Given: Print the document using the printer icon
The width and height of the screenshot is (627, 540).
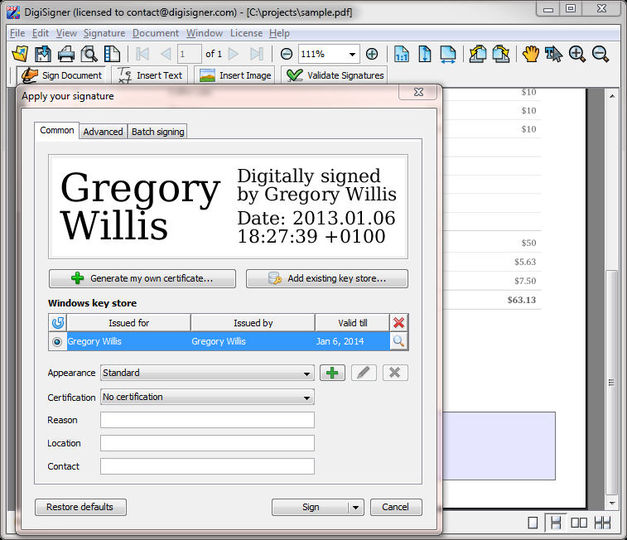Looking at the screenshot, I should (x=66, y=54).
